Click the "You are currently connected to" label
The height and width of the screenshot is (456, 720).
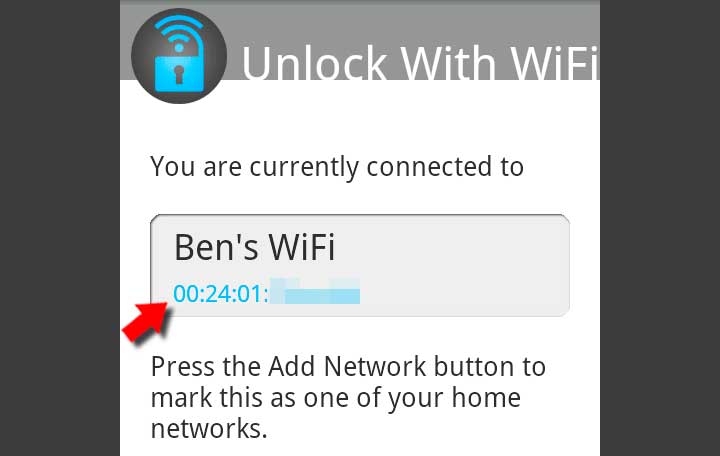[x=337, y=167]
